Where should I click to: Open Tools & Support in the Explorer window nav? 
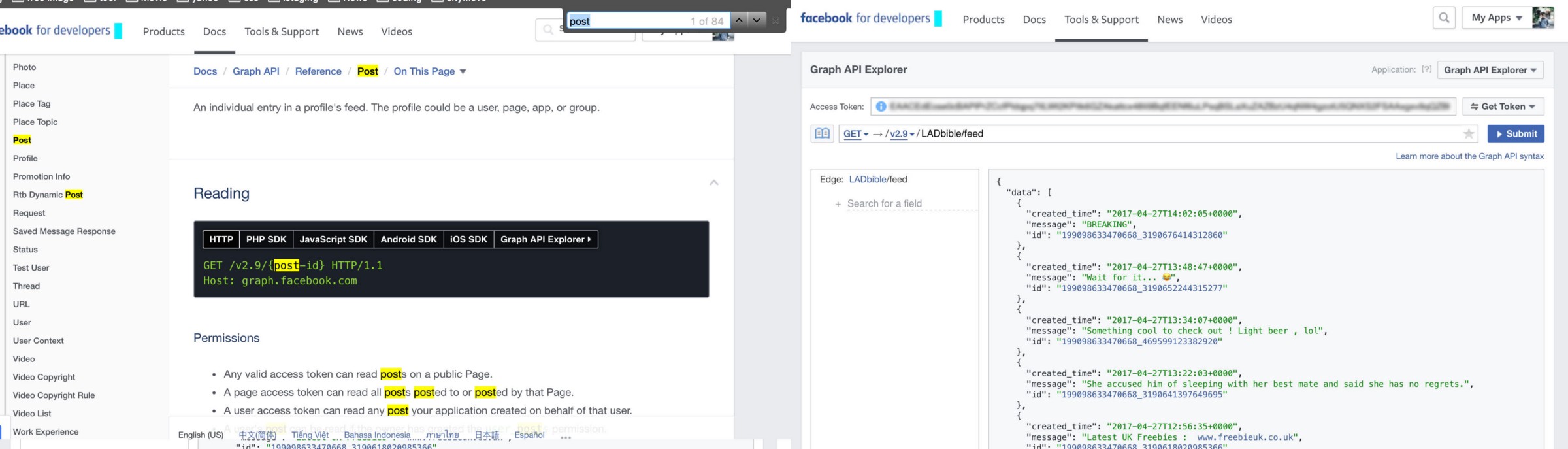pos(1102,20)
